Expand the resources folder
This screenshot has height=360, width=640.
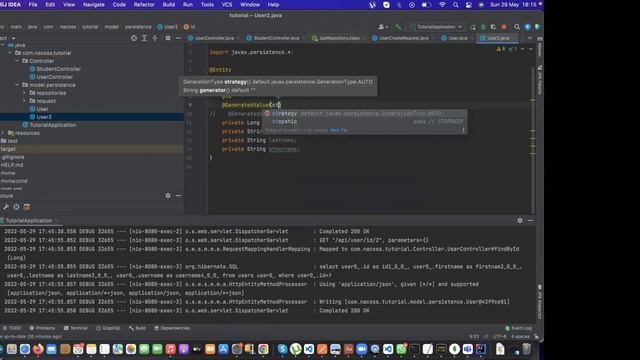[x=3, y=133]
